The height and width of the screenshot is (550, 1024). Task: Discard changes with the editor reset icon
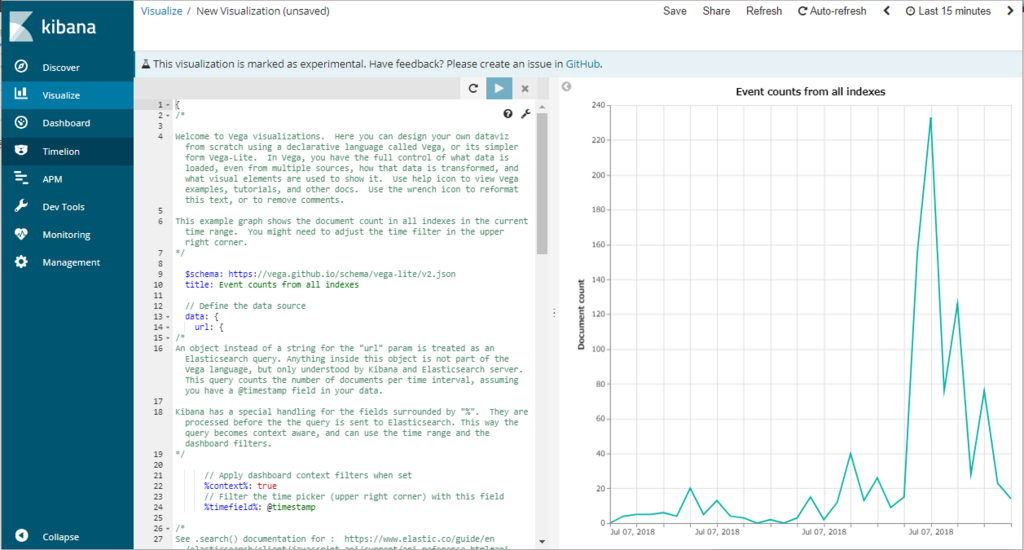(x=473, y=88)
